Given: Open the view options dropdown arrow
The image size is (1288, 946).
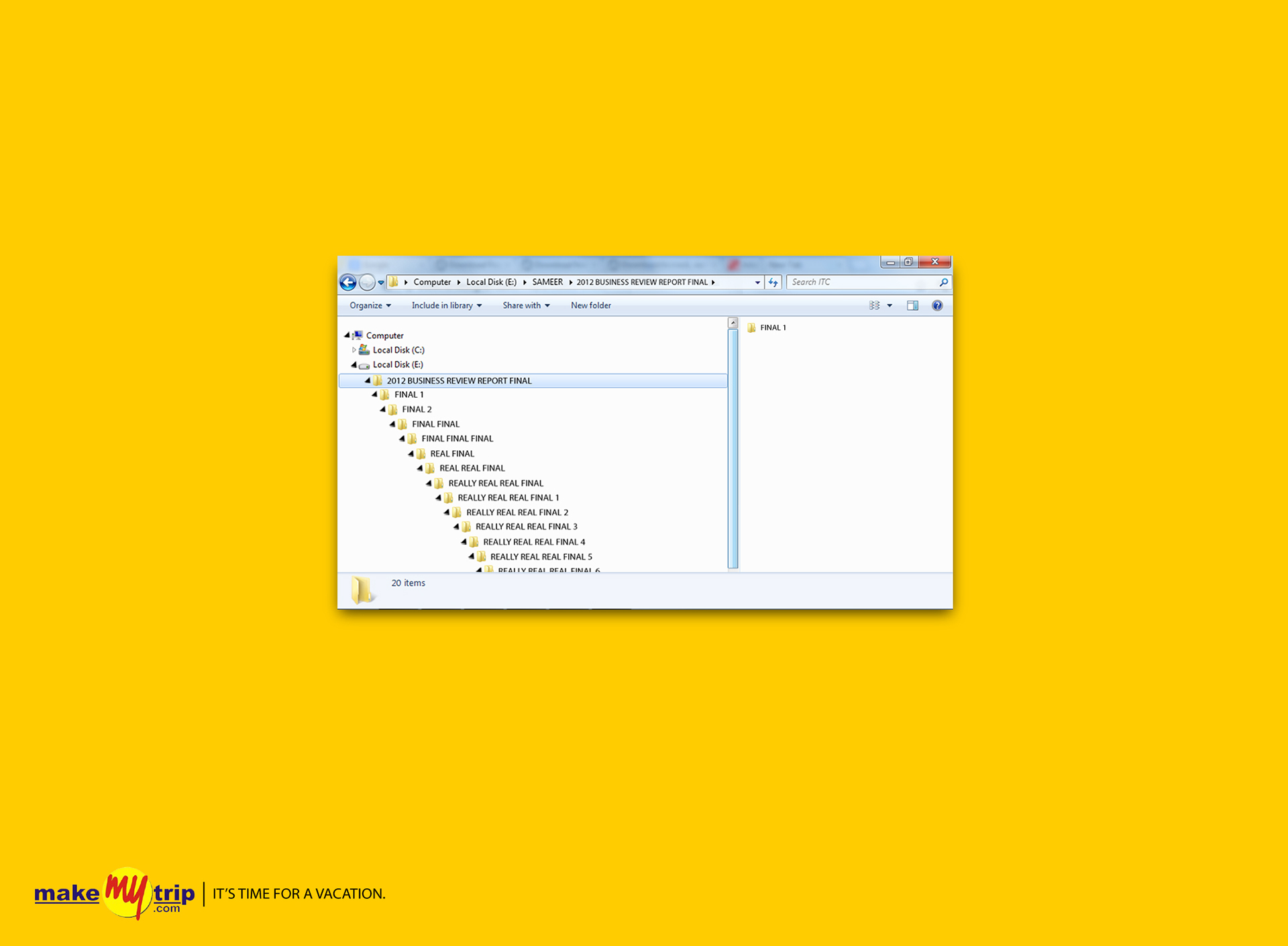Looking at the screenshot, I should coord(890,306).
